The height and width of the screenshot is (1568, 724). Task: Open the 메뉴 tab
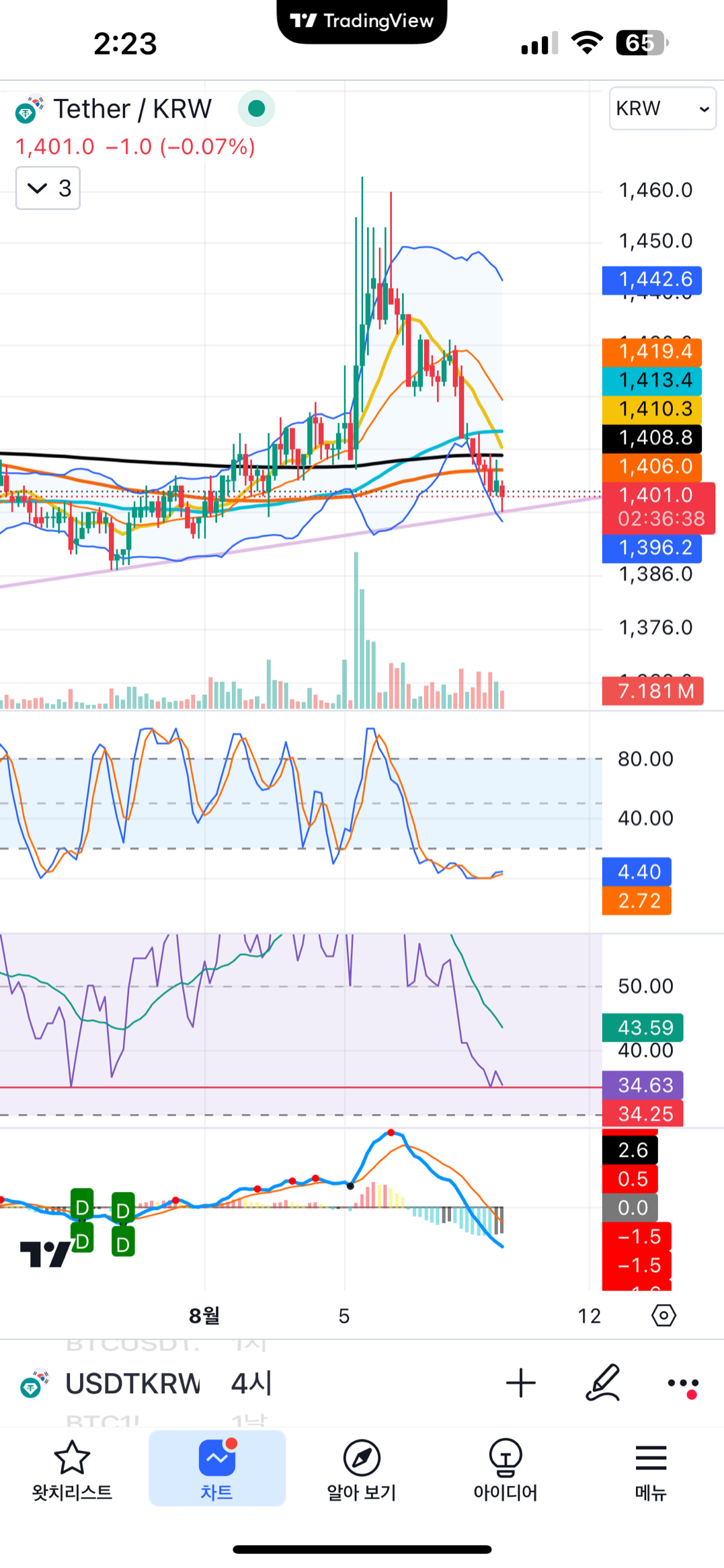pos(650,1470)
